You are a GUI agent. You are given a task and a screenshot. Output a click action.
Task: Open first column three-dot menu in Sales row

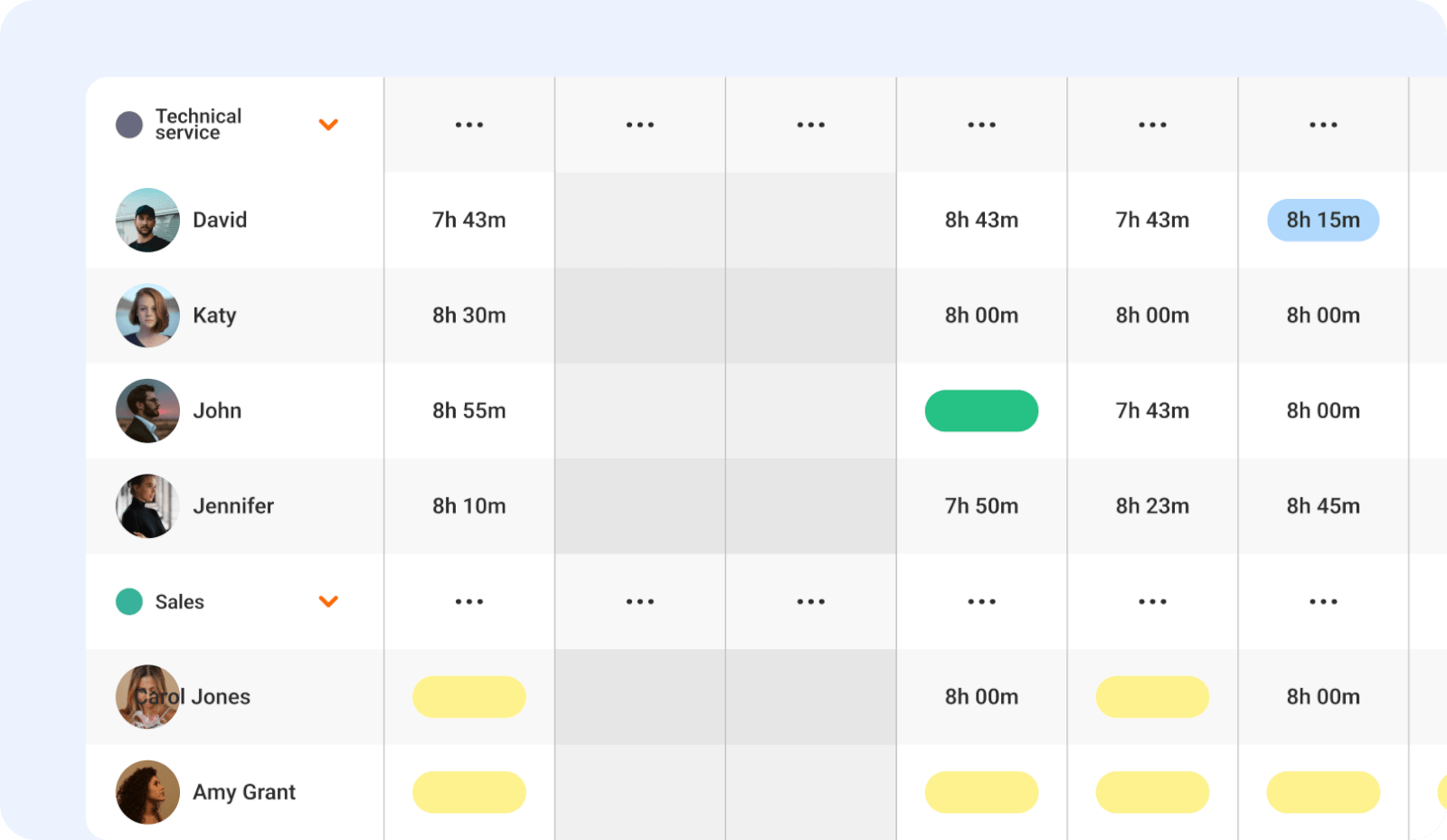[469, 601]
